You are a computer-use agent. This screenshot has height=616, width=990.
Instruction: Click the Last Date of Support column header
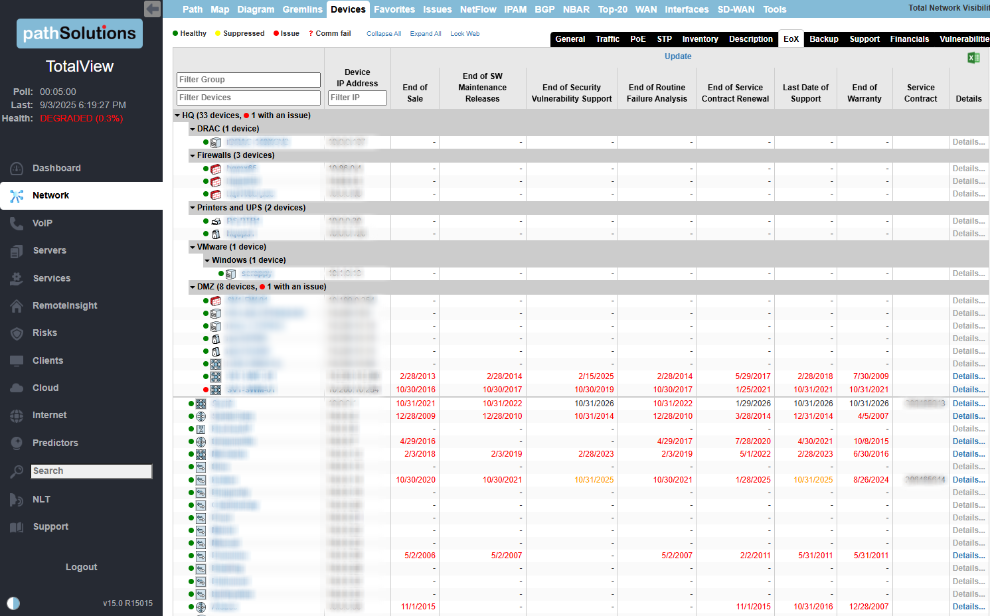(806, 93)
